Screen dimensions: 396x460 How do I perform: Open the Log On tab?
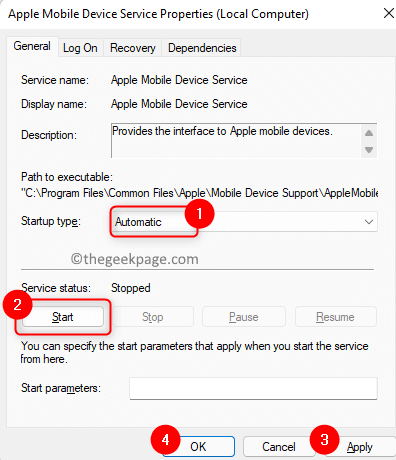click(x=80, y=48)
